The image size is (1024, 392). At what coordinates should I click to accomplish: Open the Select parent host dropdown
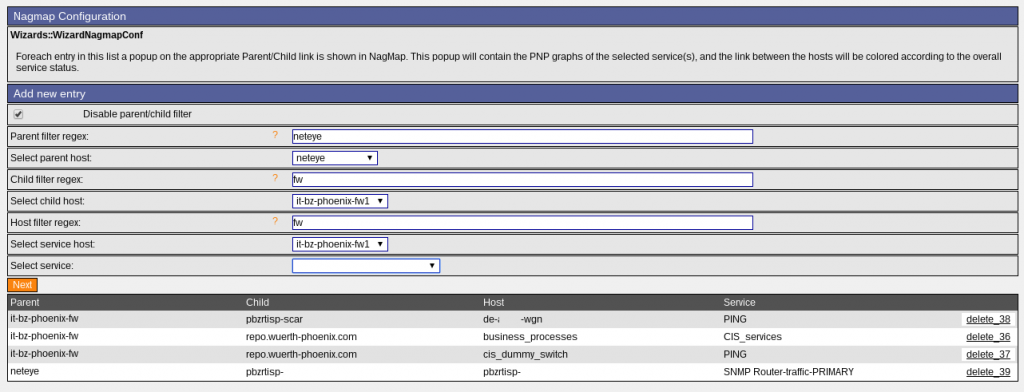pyautogui.click(x=334, y=158)
